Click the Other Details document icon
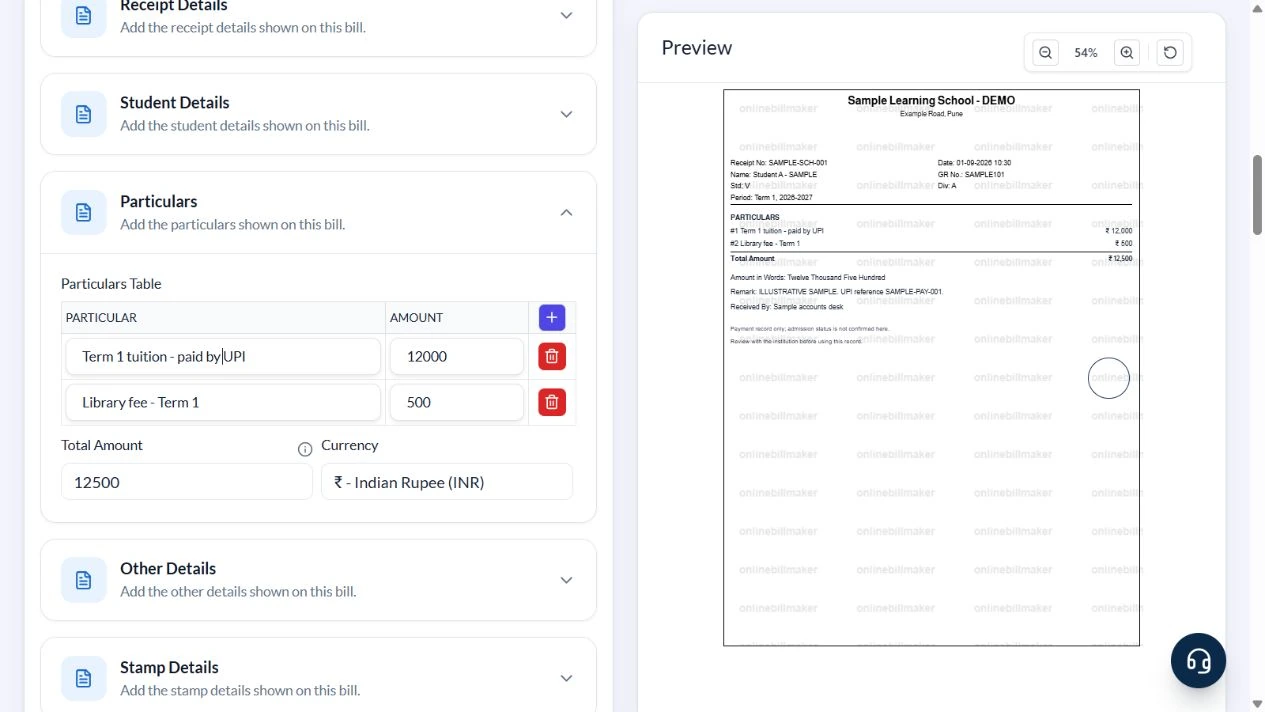 click(84, 580)
